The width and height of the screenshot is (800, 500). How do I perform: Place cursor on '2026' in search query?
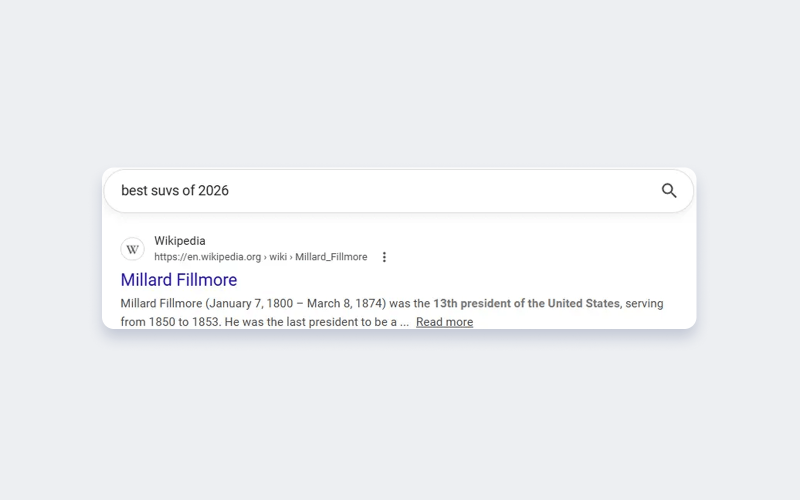coord(213,191)
